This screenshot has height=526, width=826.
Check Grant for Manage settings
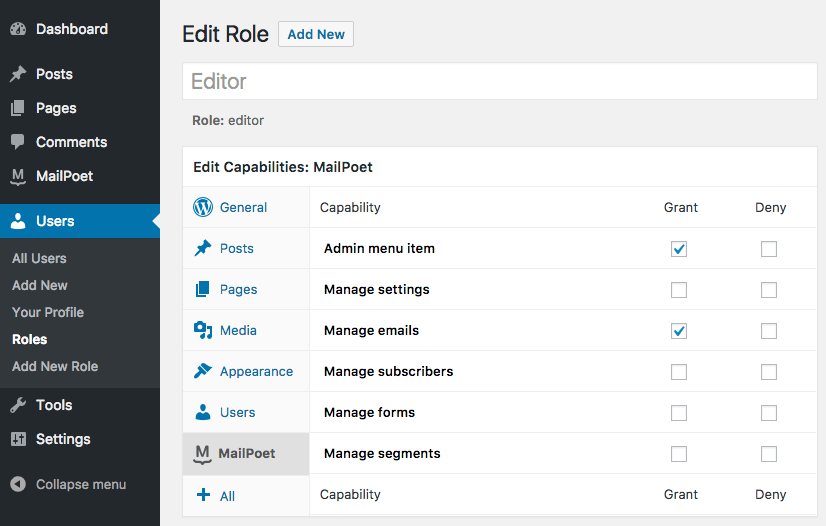678,290
